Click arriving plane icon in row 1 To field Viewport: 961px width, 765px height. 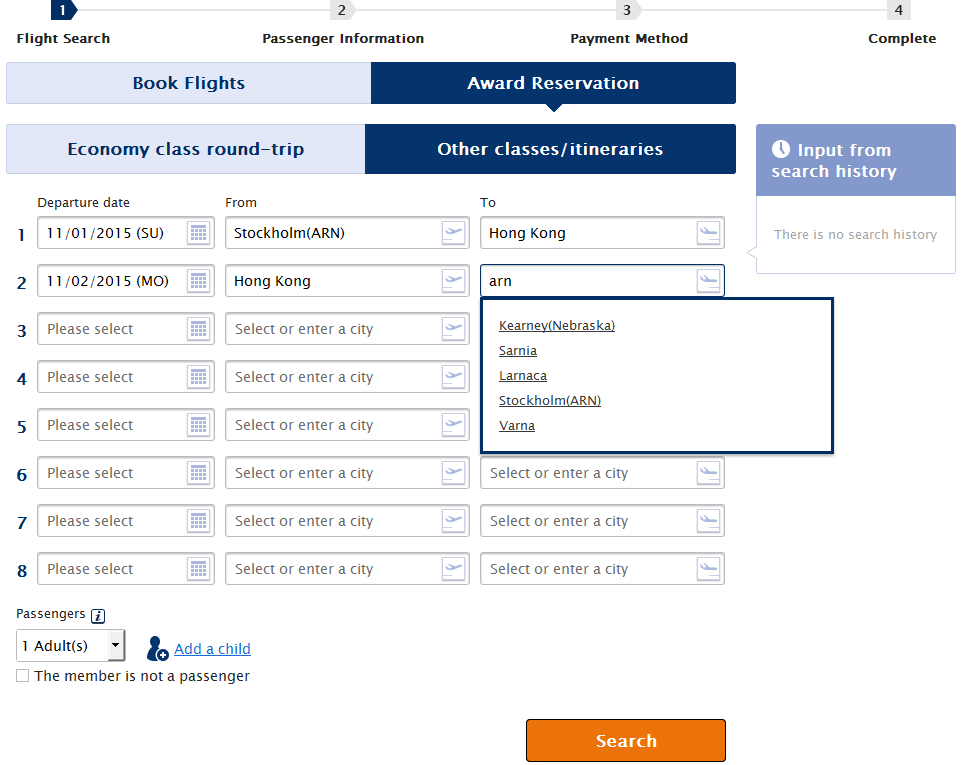click(x=708, y=233)
